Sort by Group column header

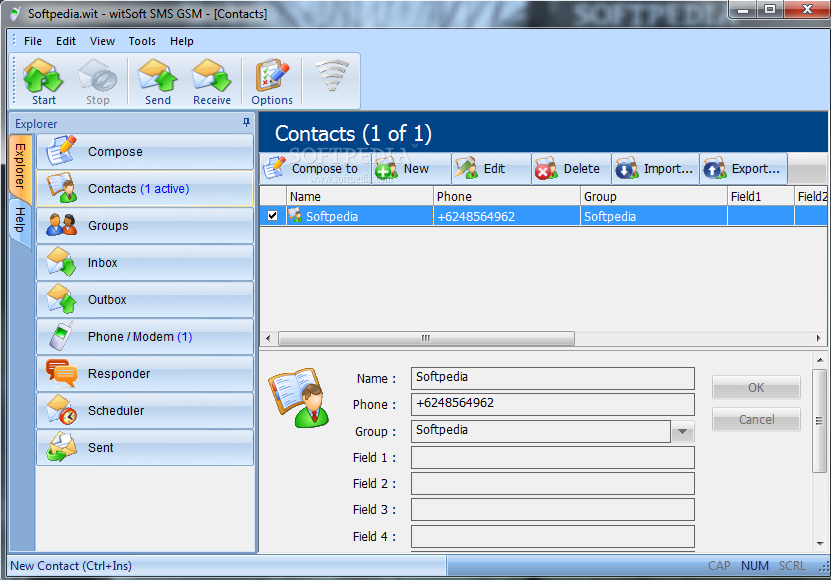(653, 196)
